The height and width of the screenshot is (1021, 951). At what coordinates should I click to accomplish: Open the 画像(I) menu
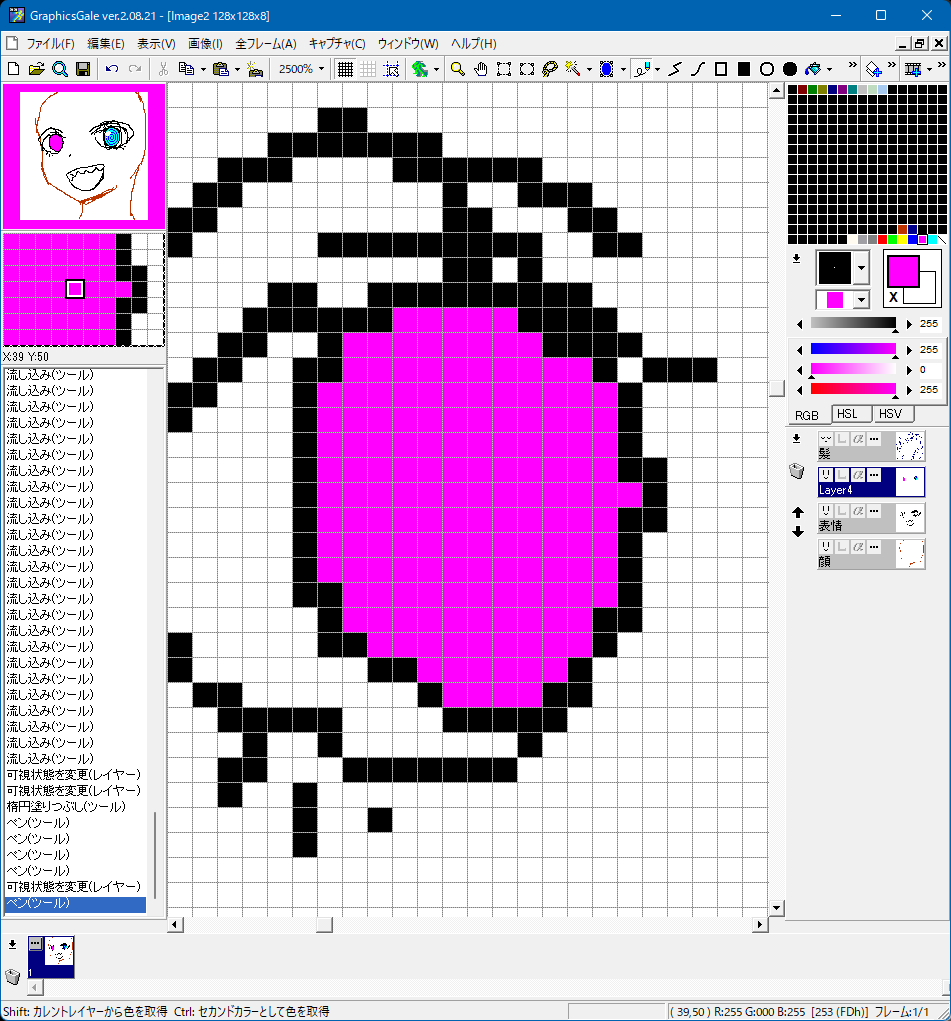205,44
